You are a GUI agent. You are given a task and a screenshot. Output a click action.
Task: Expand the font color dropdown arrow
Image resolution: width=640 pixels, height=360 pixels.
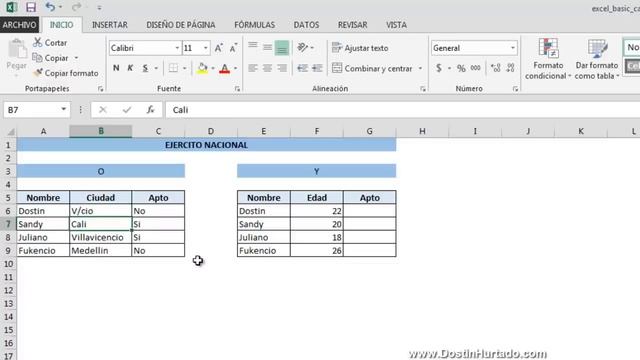pyautogui.click(x=236, y=68)
